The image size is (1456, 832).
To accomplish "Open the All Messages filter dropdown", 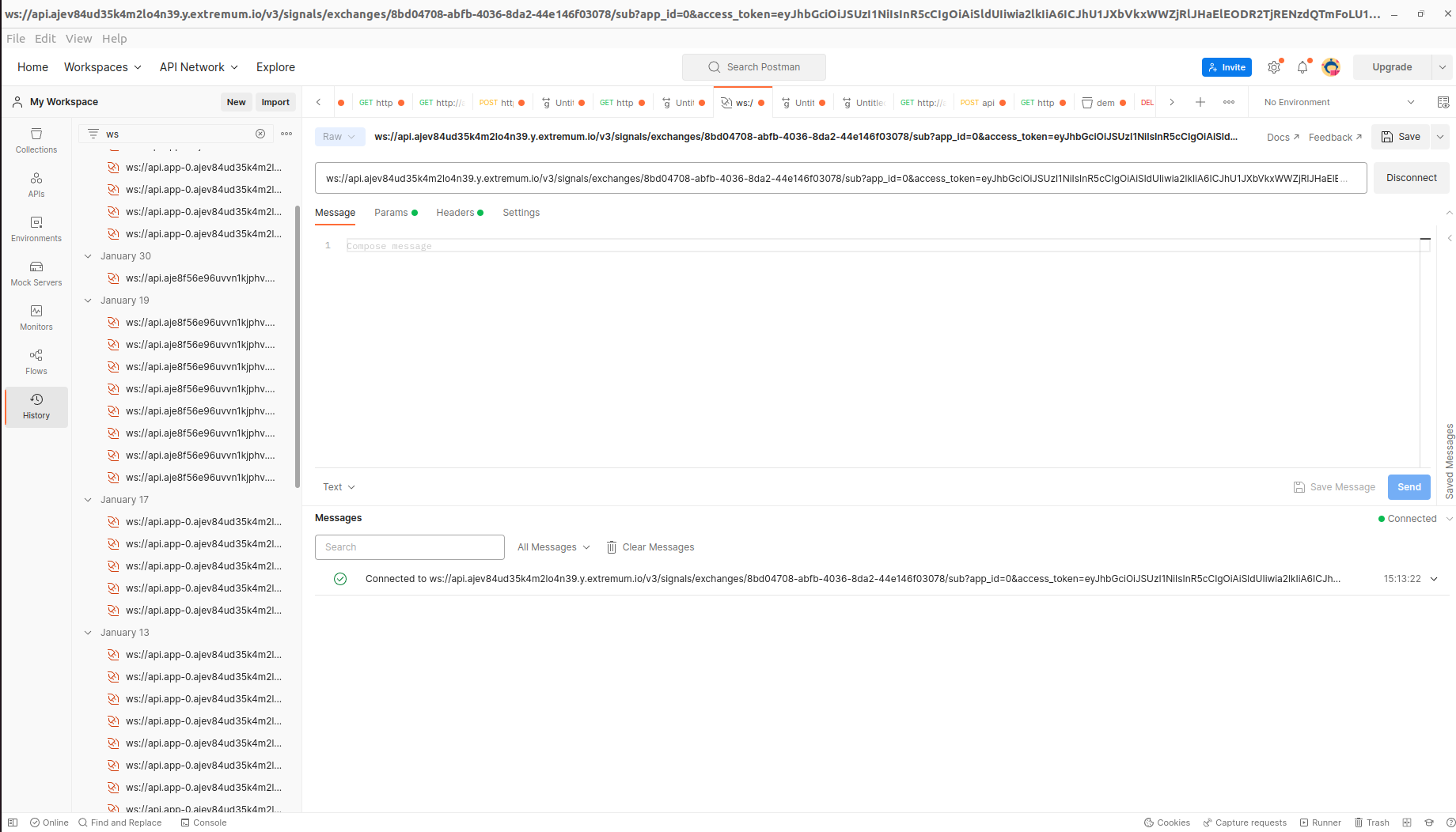I will (x=552, y=546).
